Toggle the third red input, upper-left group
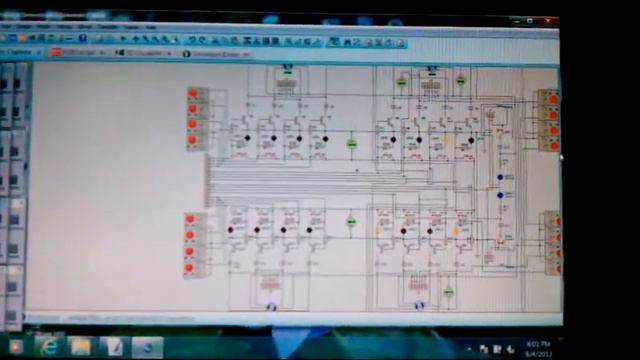The width and height of the screenshot is (640, 360). [193, 124]
